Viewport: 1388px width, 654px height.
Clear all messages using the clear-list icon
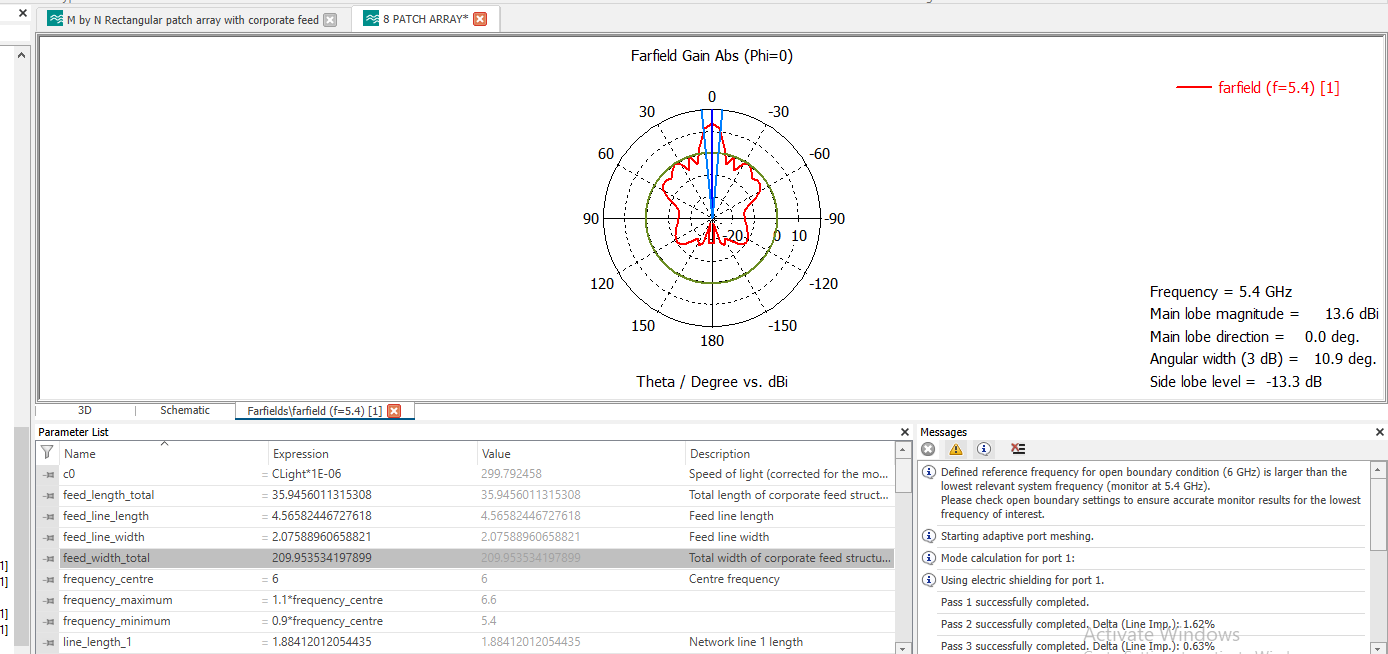[1018, 449]
